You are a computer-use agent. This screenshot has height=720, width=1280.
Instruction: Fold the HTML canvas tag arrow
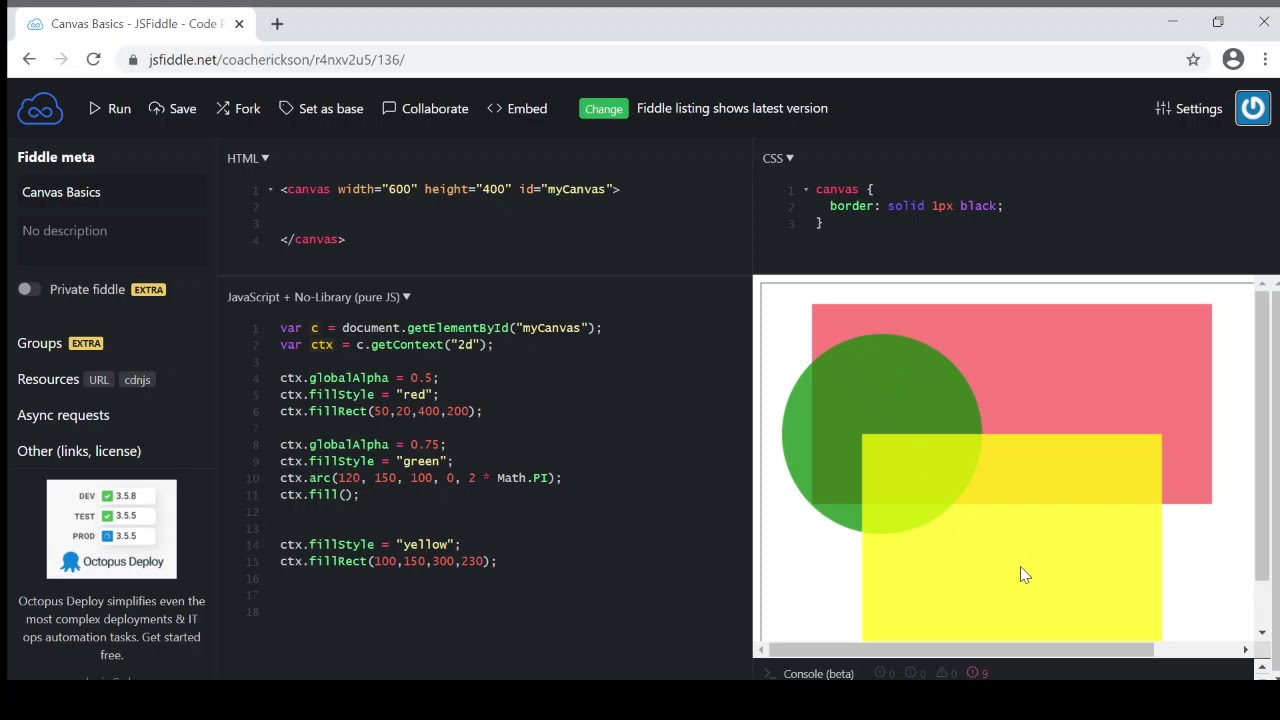point(271,189)
